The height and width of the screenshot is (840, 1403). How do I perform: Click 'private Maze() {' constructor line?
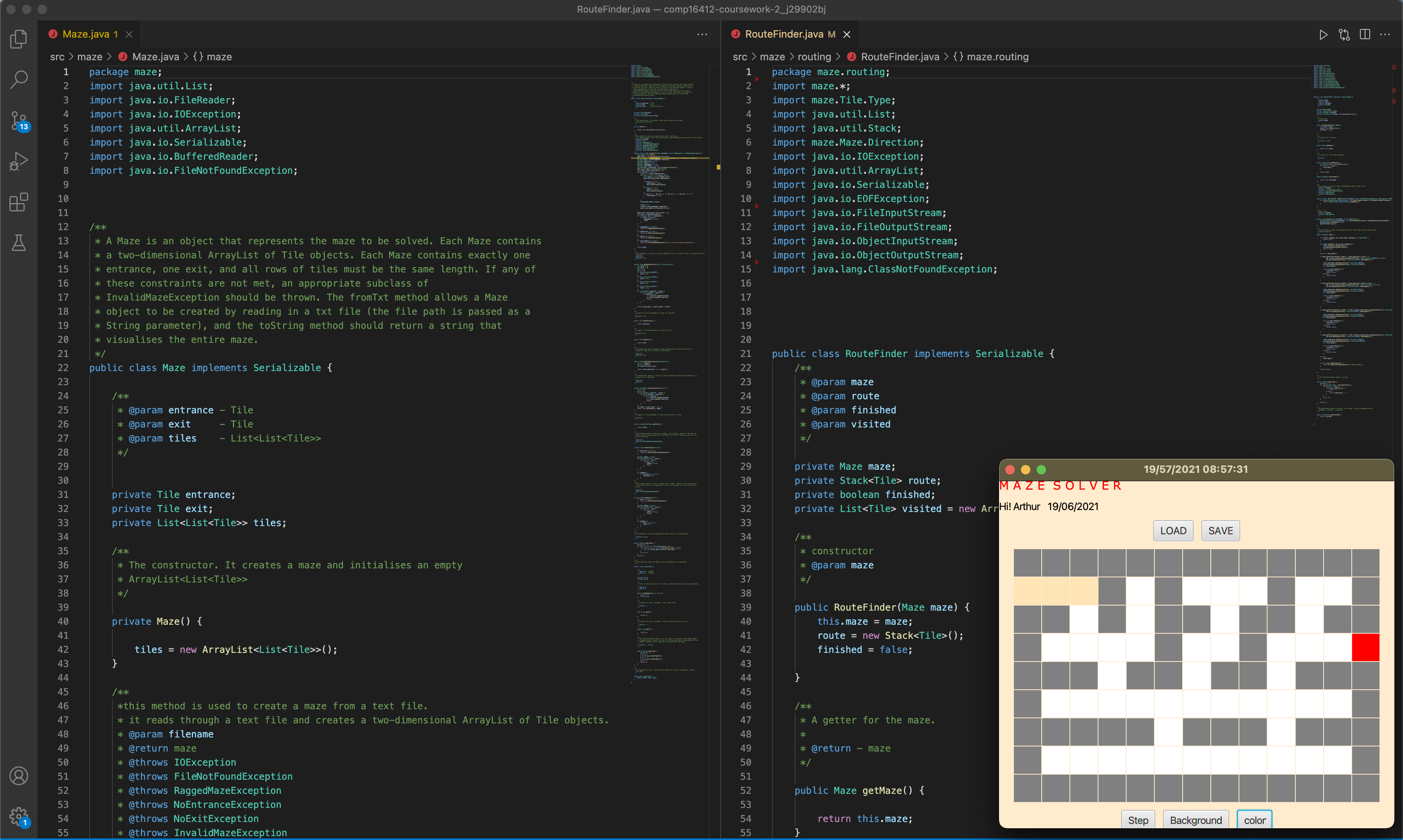click(157, 621)
